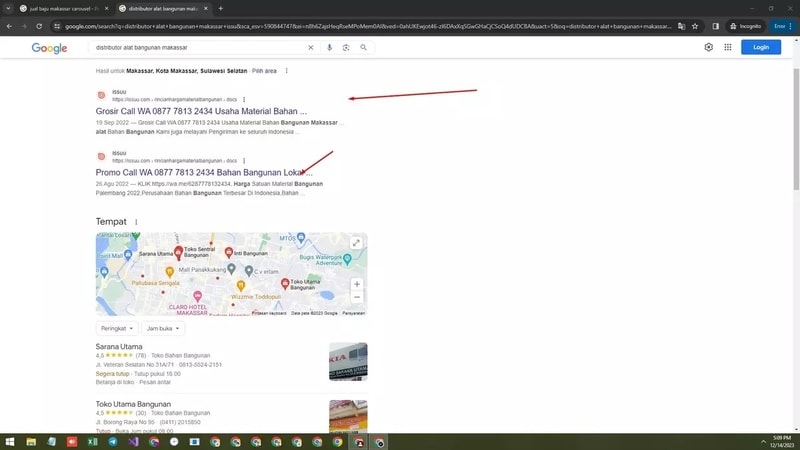Zoom in on the map

(357, 284)
